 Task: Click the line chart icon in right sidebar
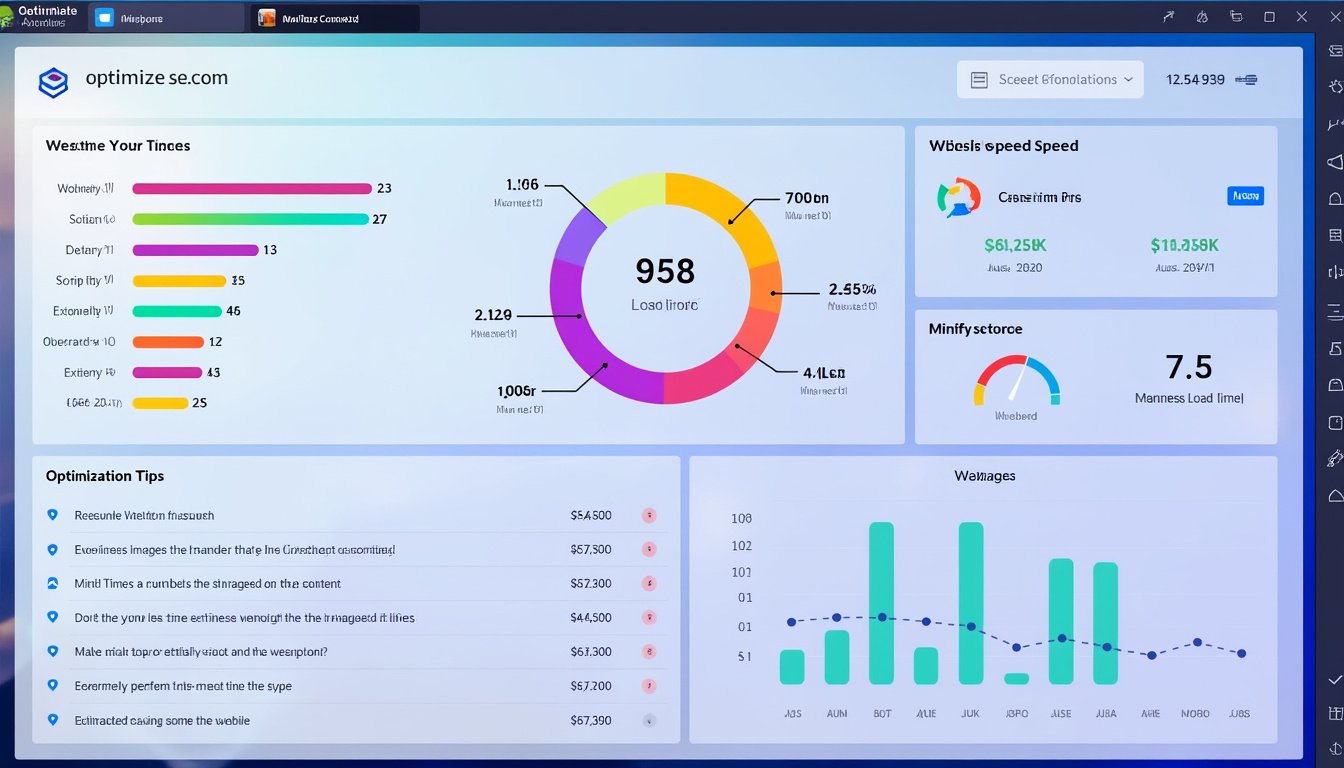pos(1335,125)
